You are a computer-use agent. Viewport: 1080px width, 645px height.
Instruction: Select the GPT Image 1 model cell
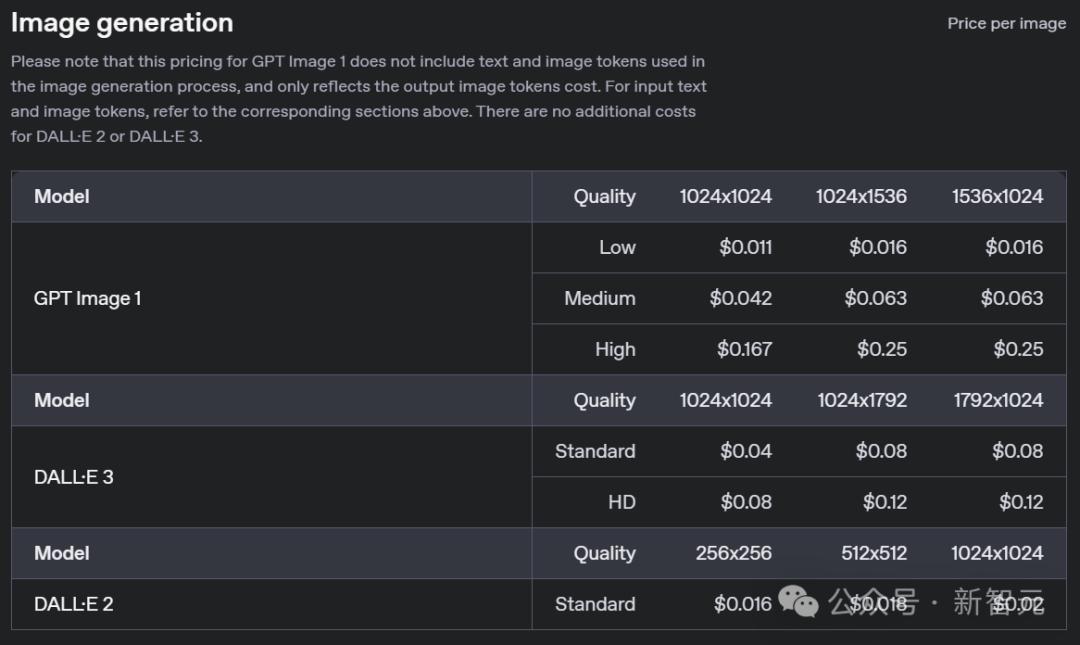pyautogui.click(x=88, y=298)
